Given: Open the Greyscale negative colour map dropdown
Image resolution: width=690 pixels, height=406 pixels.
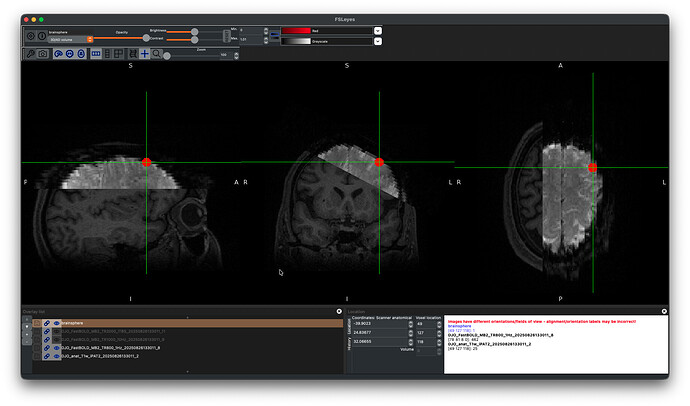Looking at the screenshot, I should click(x=378, y=42).
